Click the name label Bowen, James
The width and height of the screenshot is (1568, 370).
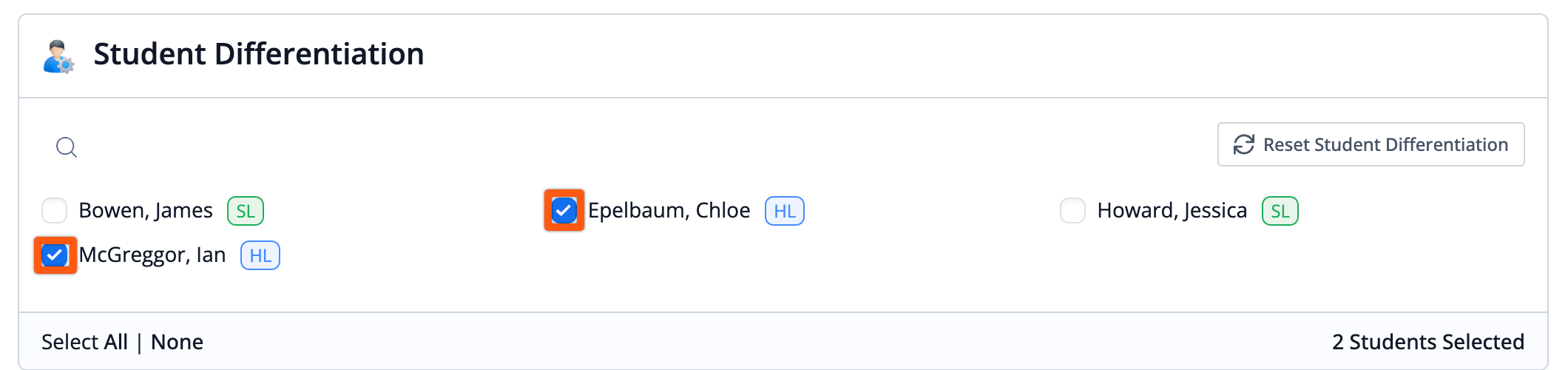tap(146, 211)
